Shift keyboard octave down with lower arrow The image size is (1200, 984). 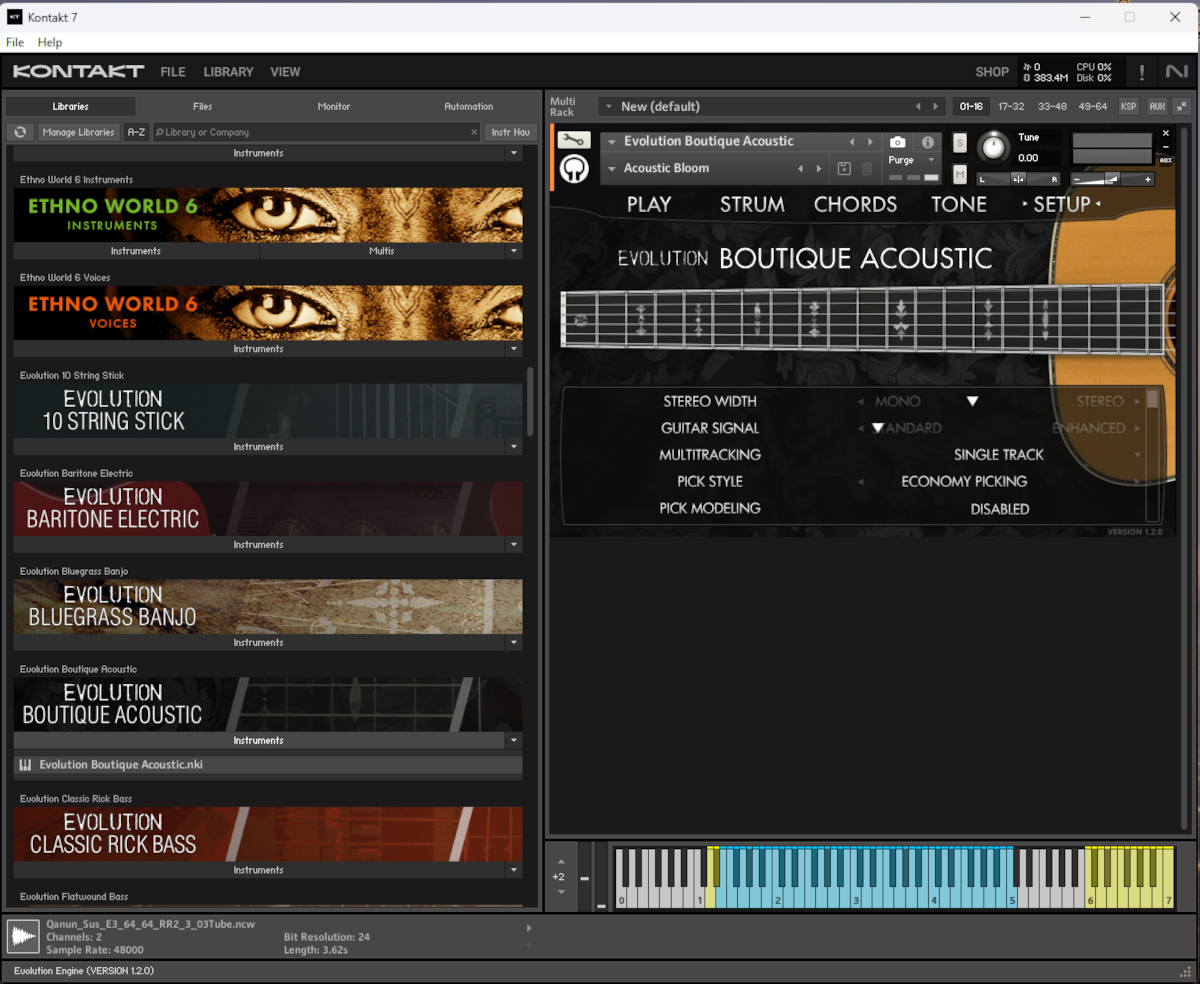tap(560, 892)
